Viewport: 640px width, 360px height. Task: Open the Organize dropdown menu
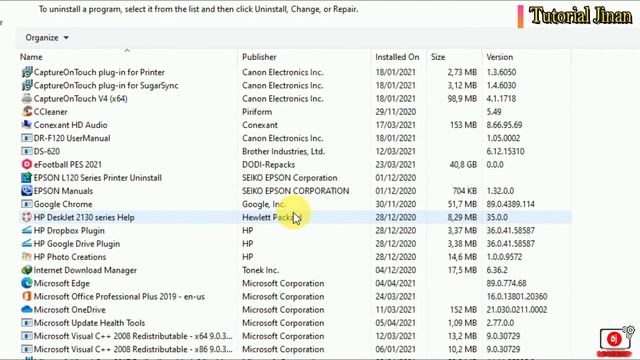pos(47,38)
